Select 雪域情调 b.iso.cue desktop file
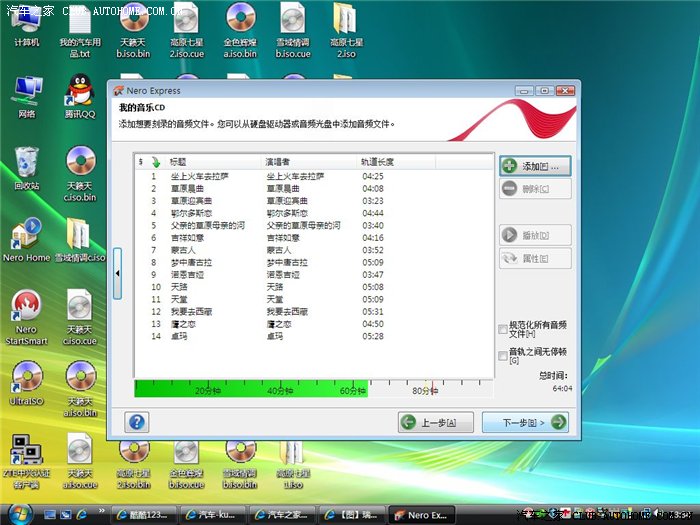This screenshot has height=525, width=700. tap(293, 30)
